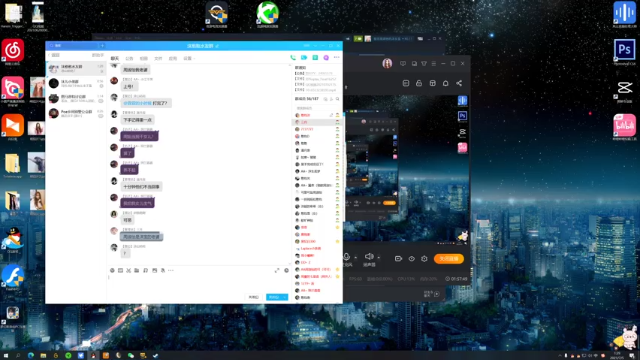Click the camera icon in the streaming control bar
This screenshot has width=640, height=360.
tap(398, 259)
